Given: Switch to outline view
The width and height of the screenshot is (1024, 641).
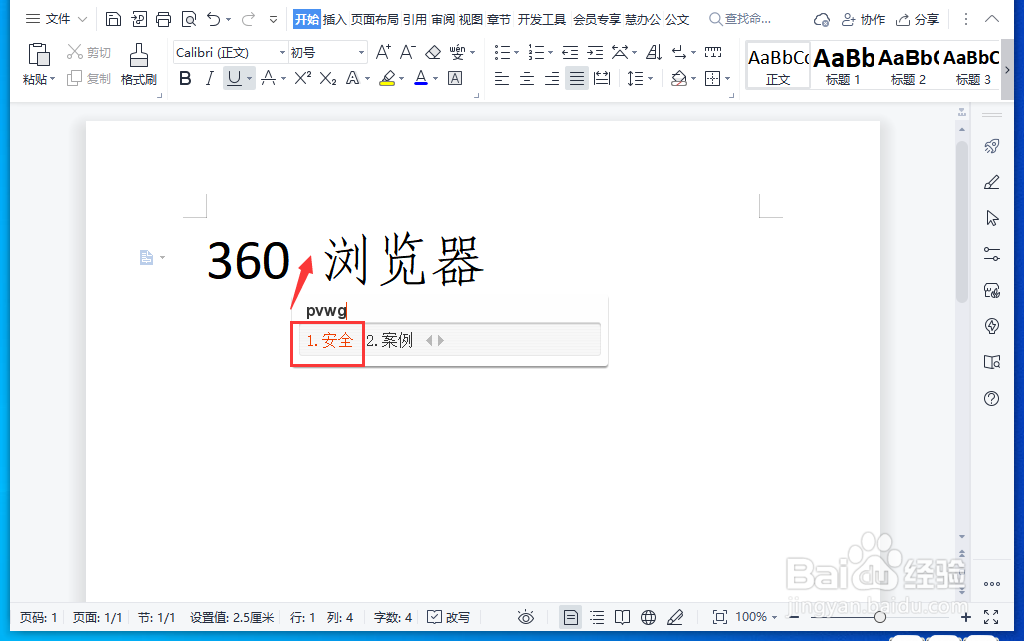Looking at the screenshot, I should click(x=597, y=617).
